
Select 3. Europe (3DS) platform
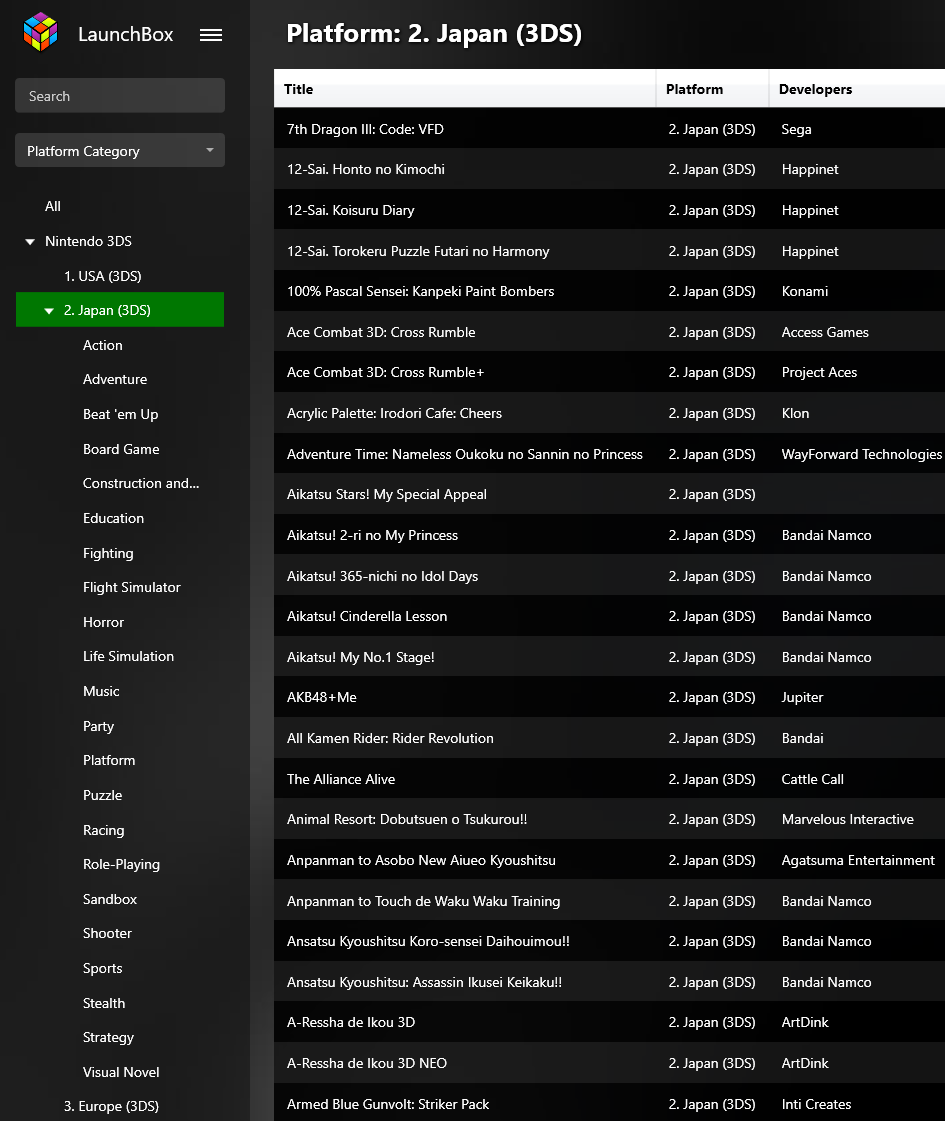(111, 1106)
